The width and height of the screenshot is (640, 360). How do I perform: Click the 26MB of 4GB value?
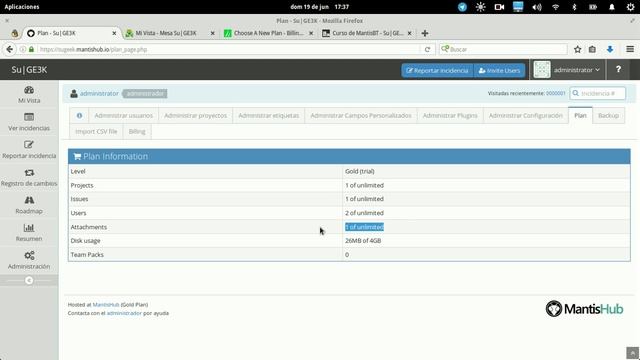tap(363, 241)
